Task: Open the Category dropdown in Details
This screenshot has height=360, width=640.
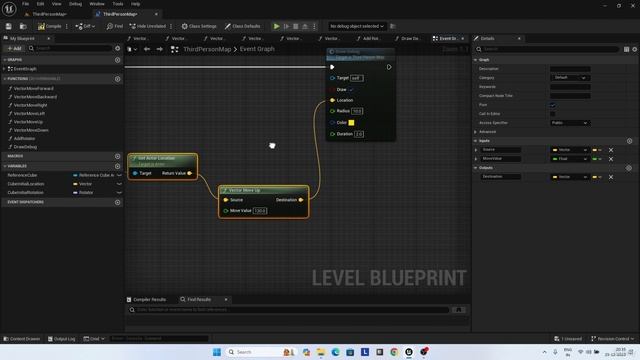Action: 570,78
